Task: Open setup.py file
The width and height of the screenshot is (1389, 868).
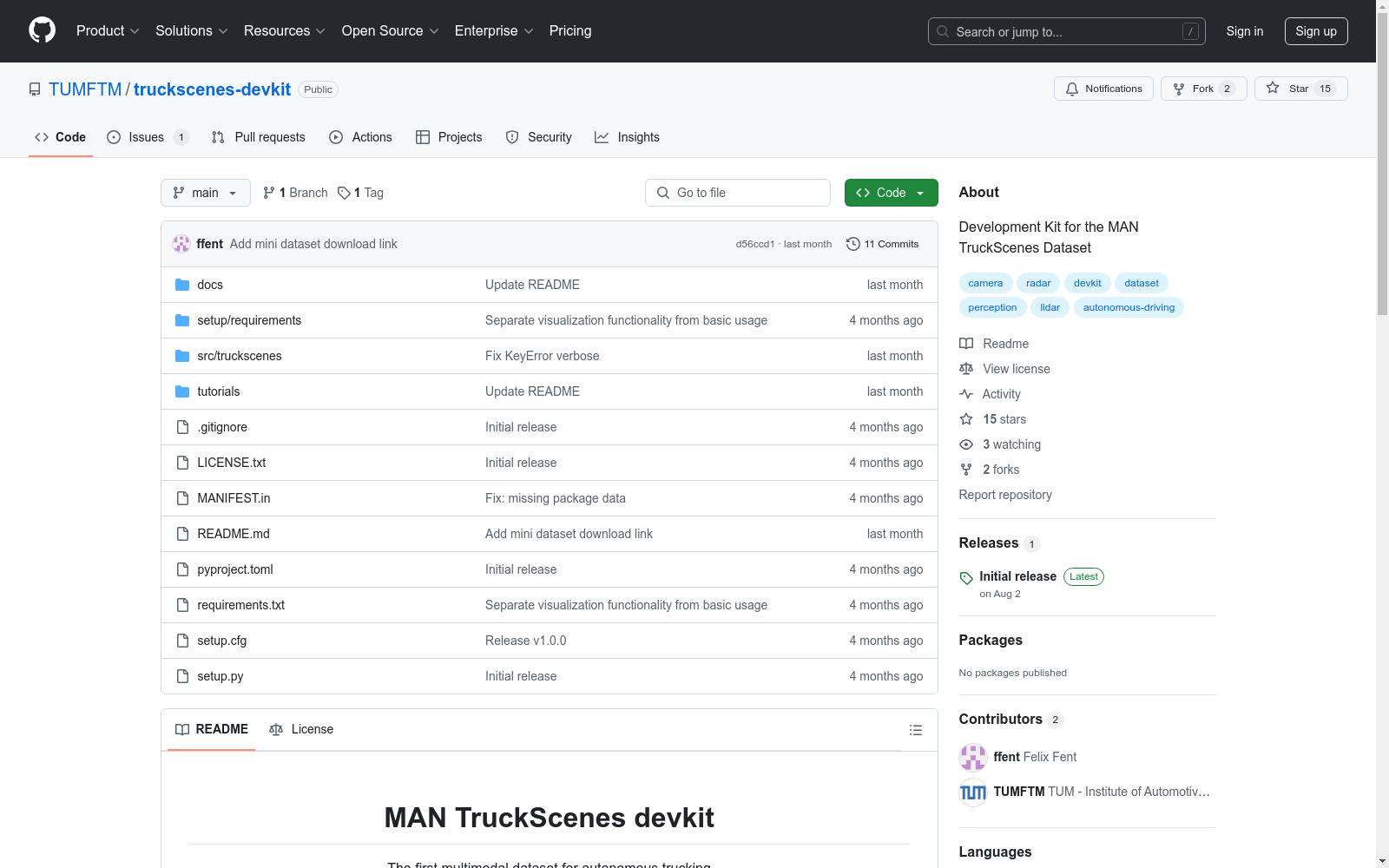Action: click(x=221, y=676)
